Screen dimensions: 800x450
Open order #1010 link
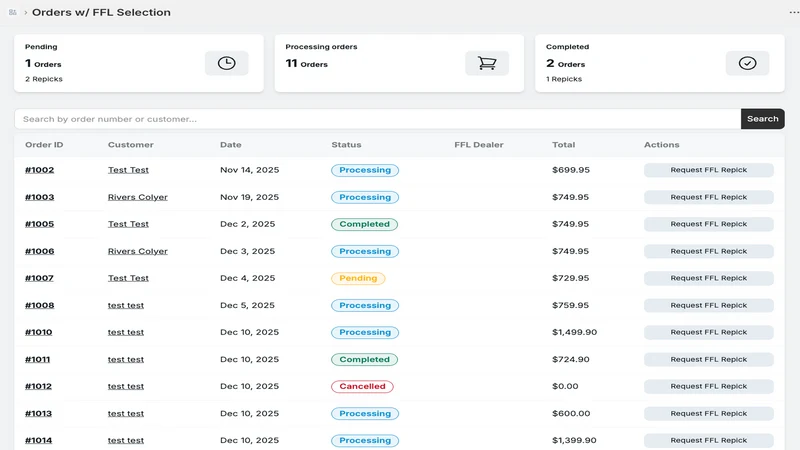pyautogui.click(x=38, y=332)
